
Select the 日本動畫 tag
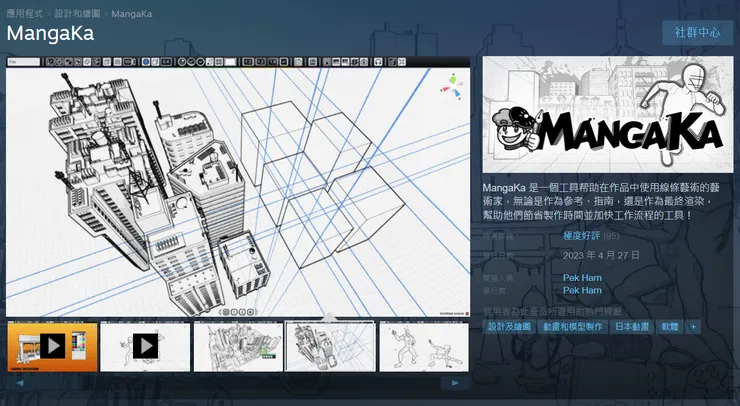tap(632, 327)
